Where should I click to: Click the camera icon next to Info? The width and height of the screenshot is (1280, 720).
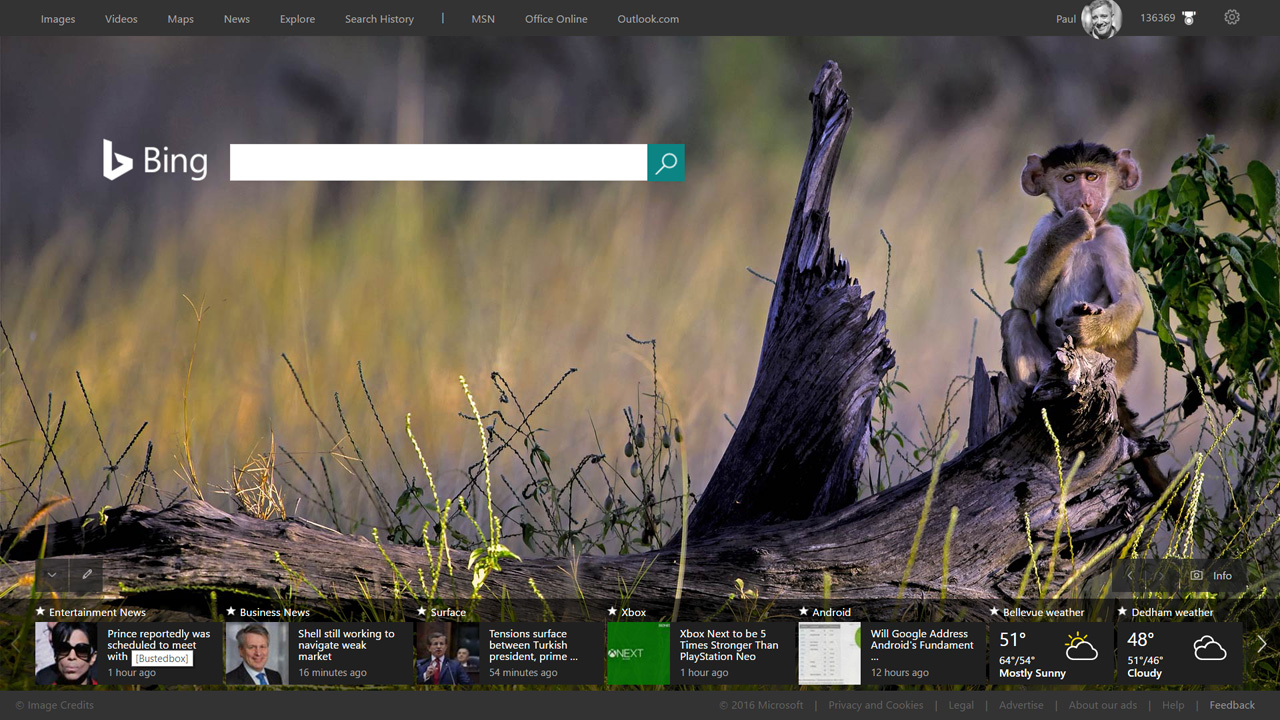(1197, 575)
